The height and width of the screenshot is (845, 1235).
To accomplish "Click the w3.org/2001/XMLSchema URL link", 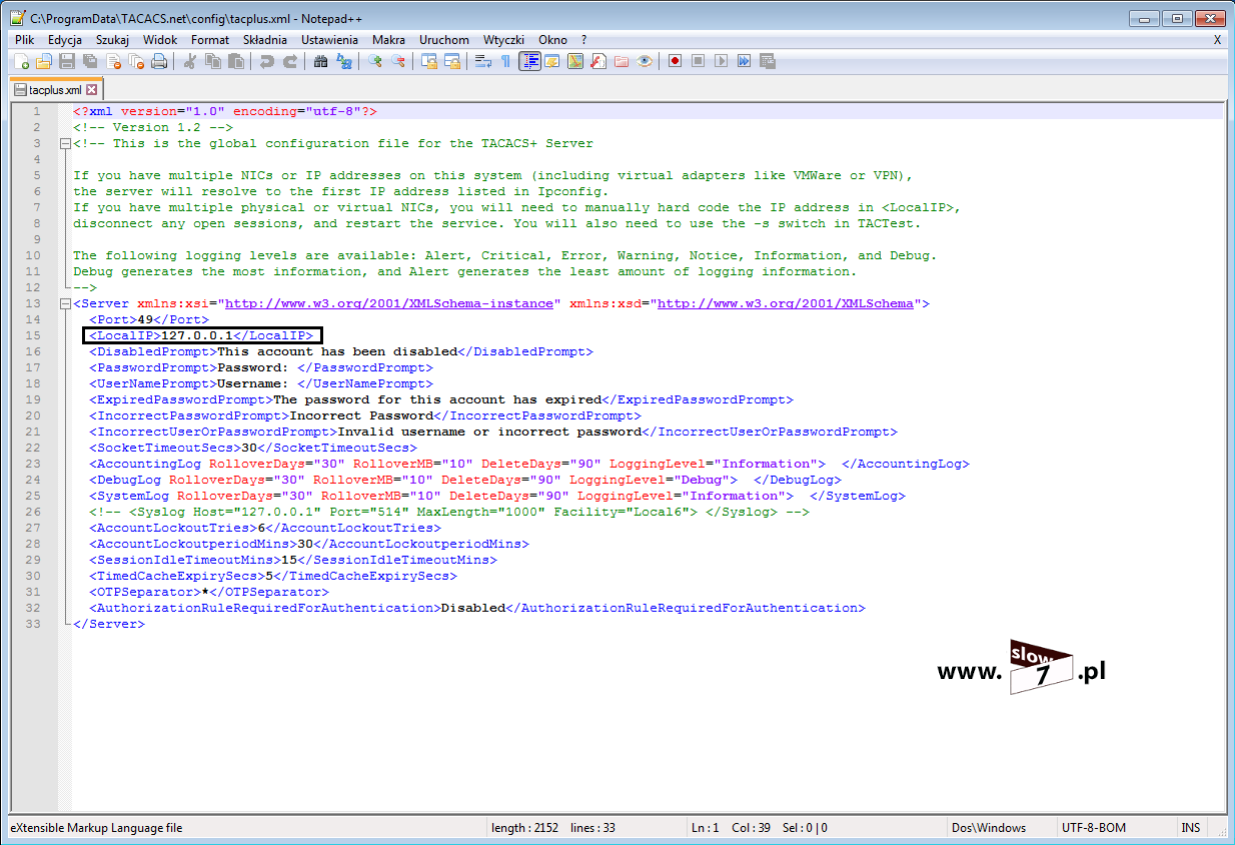I will (x=785, y=304).
